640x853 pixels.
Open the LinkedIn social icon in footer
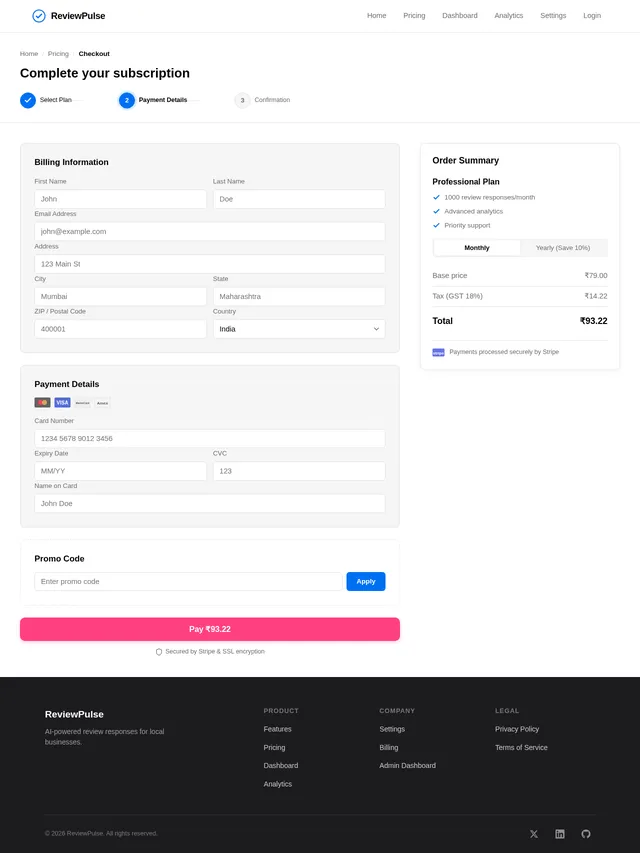pyautogui.click(x=560, y=834)
